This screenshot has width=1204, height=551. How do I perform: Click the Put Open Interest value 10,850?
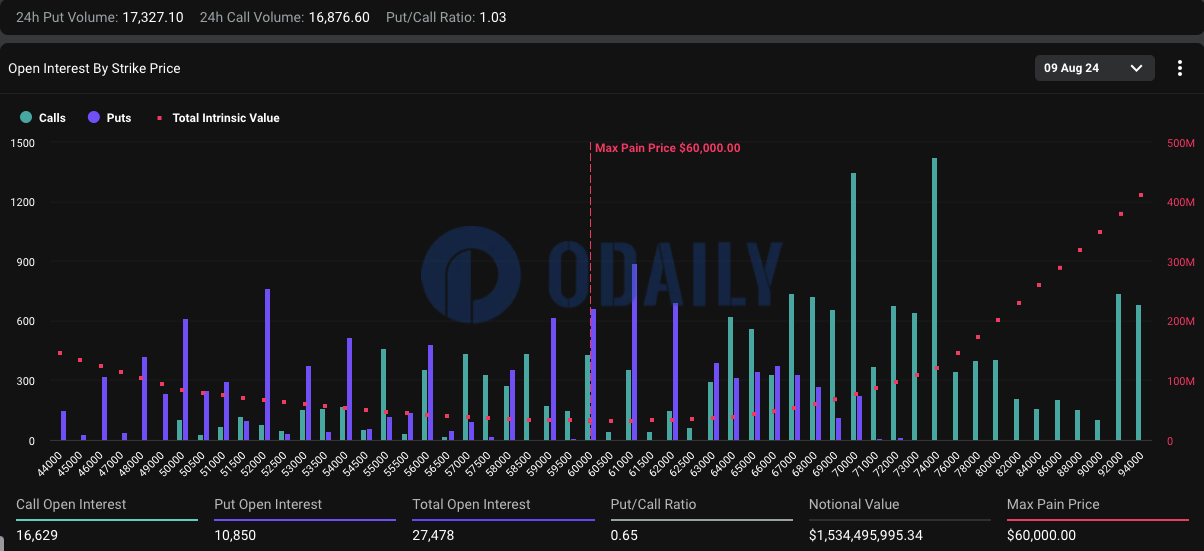(x=235, y=535)
